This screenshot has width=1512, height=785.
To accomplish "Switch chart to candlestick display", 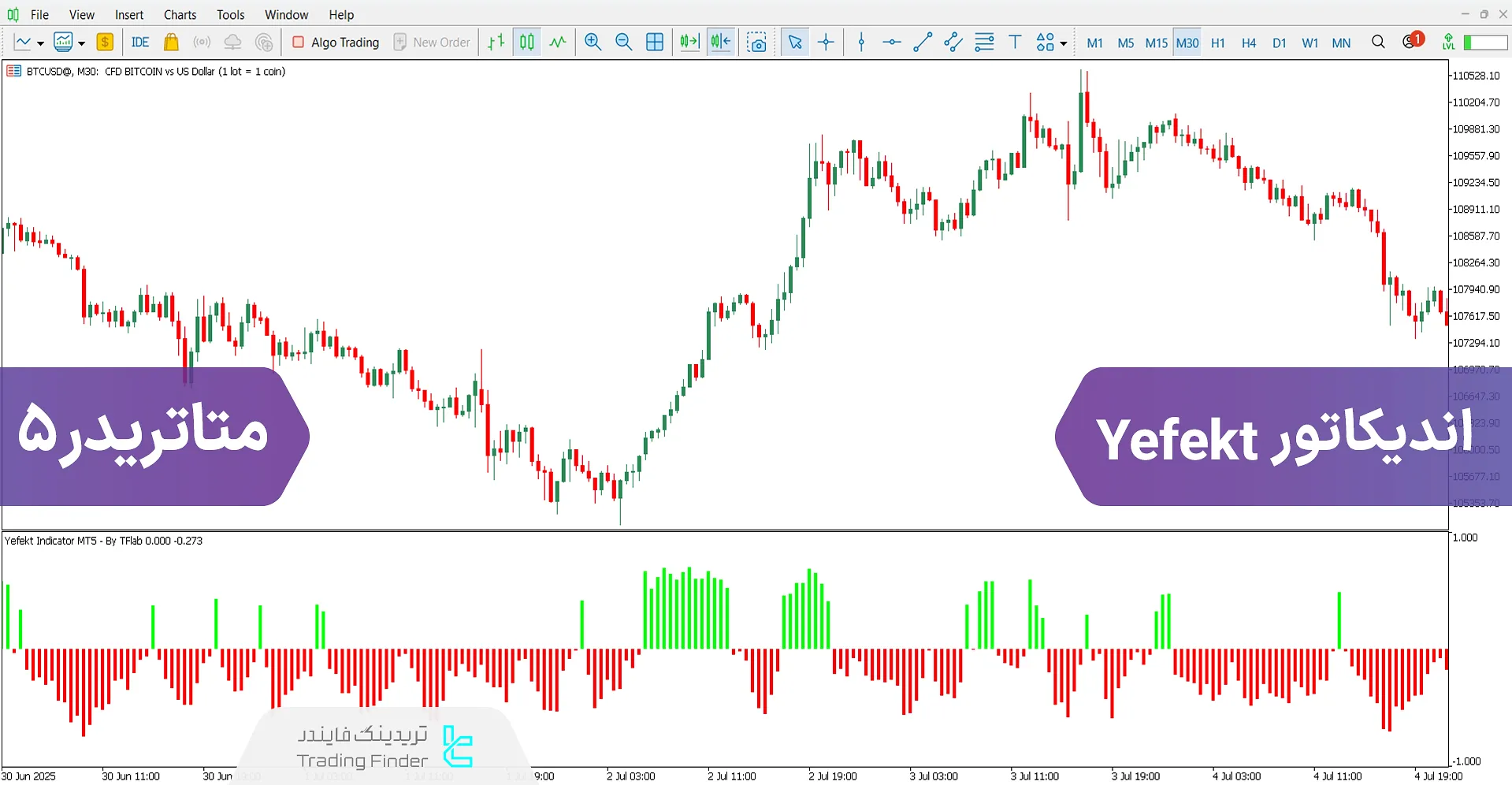I will click(527, 43).
